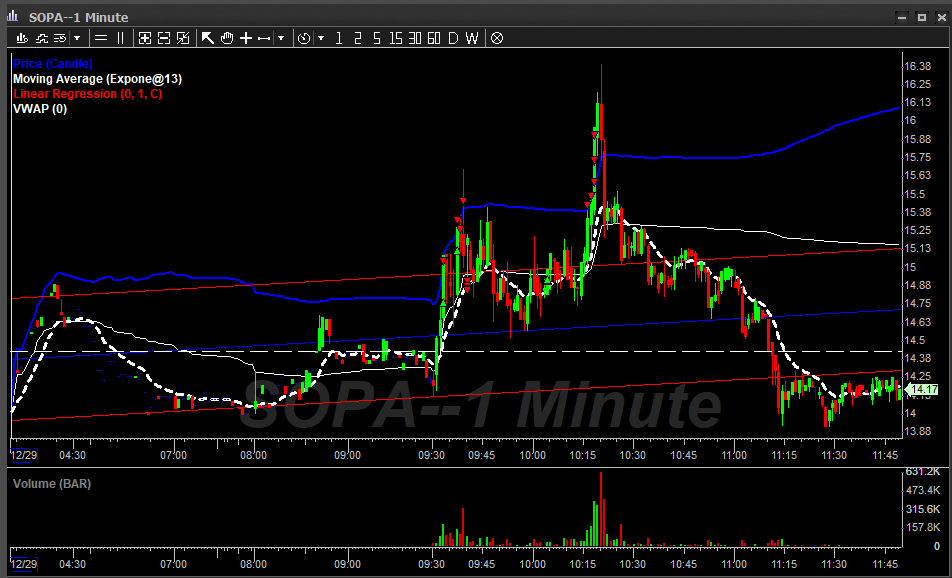Toggle the vertical lines tool
The image size is (952, 578).
119,38
